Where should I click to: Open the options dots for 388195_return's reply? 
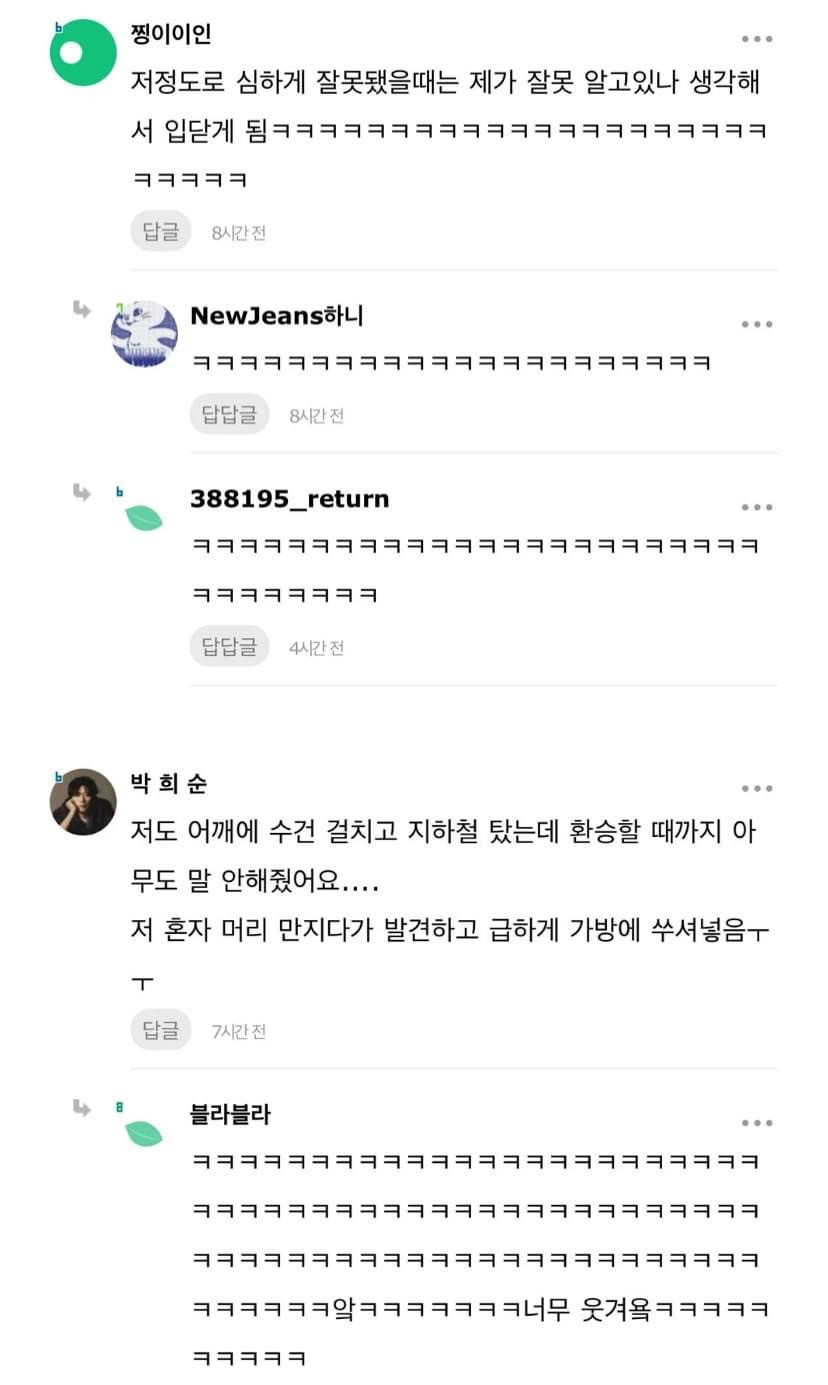(756, 507)
